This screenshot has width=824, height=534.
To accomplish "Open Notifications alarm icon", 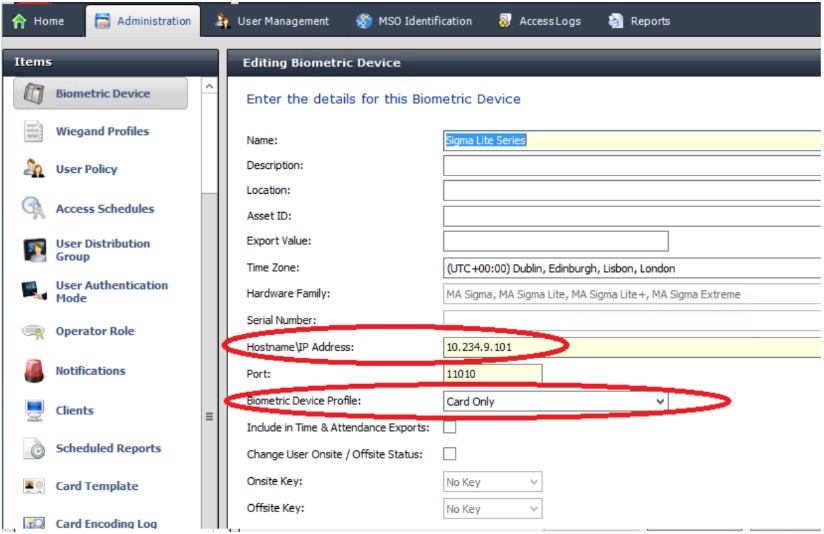I will pyautogui.click(x=34, y=371).
